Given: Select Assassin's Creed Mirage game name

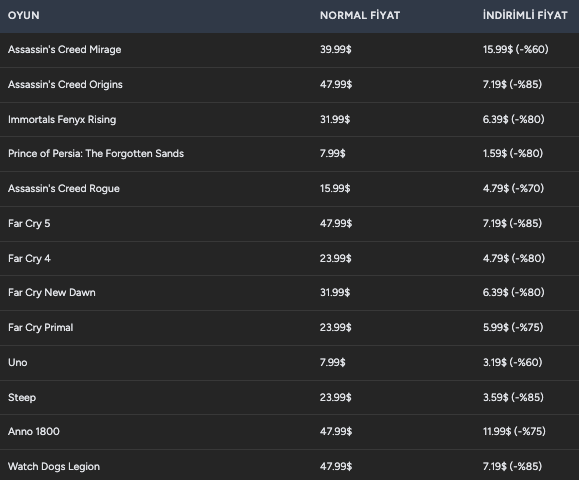Looking at the screenshot, I should tap(65, 49).
